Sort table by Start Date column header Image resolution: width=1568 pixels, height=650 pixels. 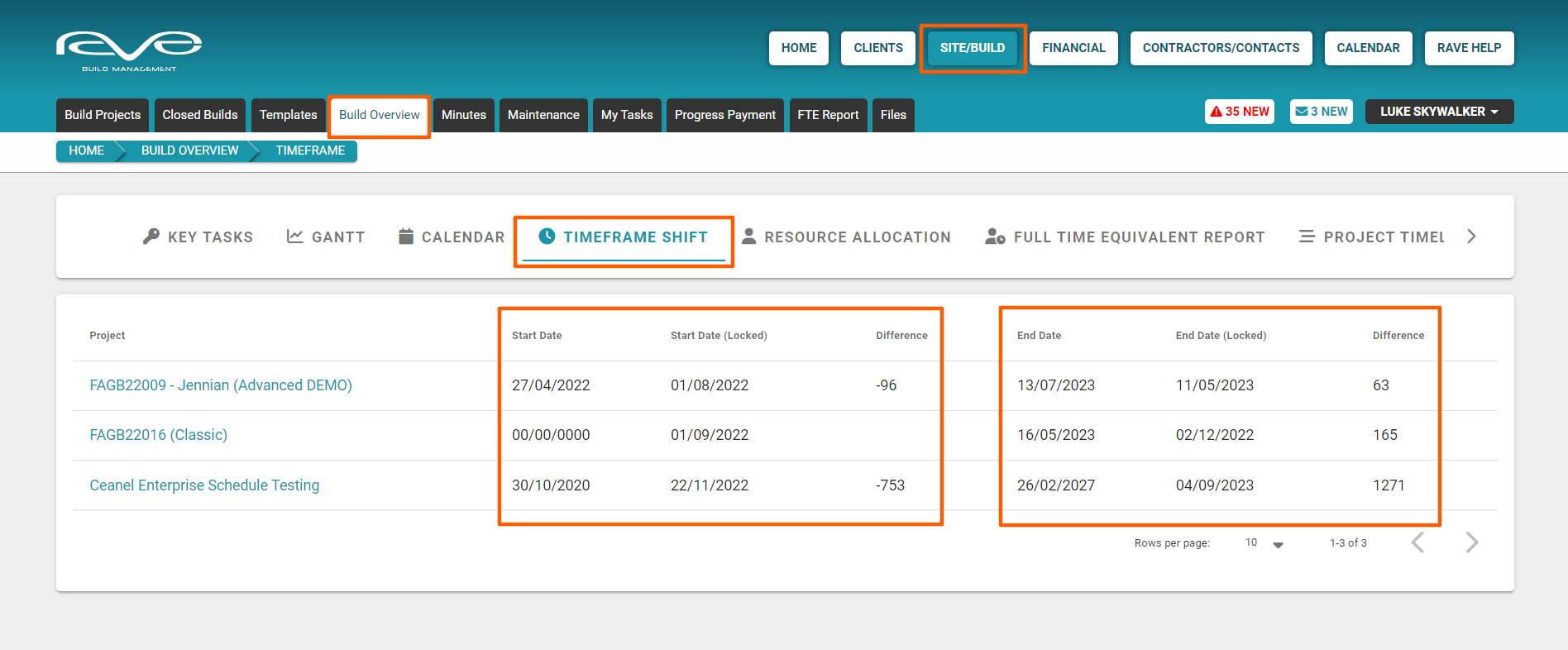click(537, 336)
